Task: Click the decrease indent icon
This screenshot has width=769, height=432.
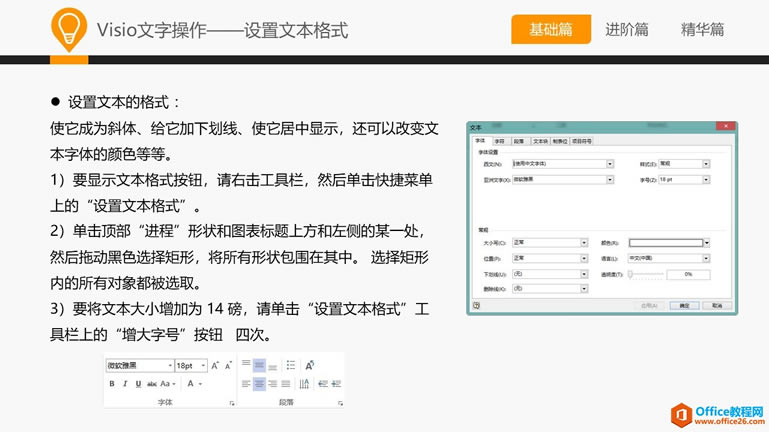Action: coord(323,383)
